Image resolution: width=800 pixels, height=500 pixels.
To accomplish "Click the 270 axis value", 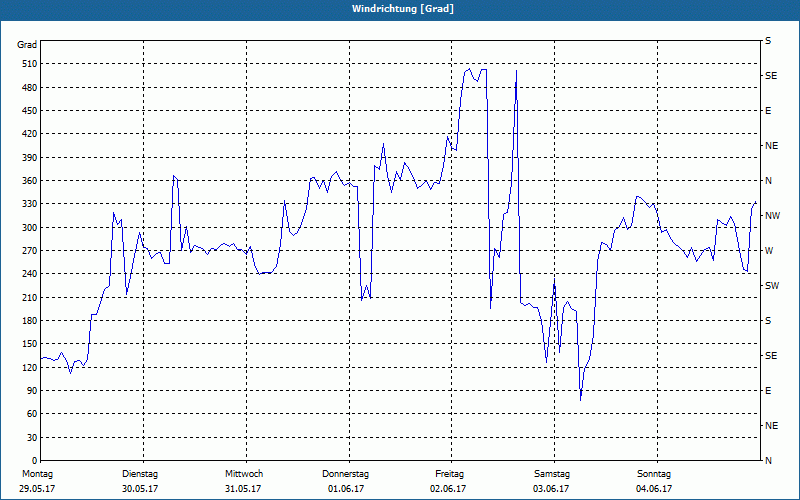I will (x=30, y=251).
